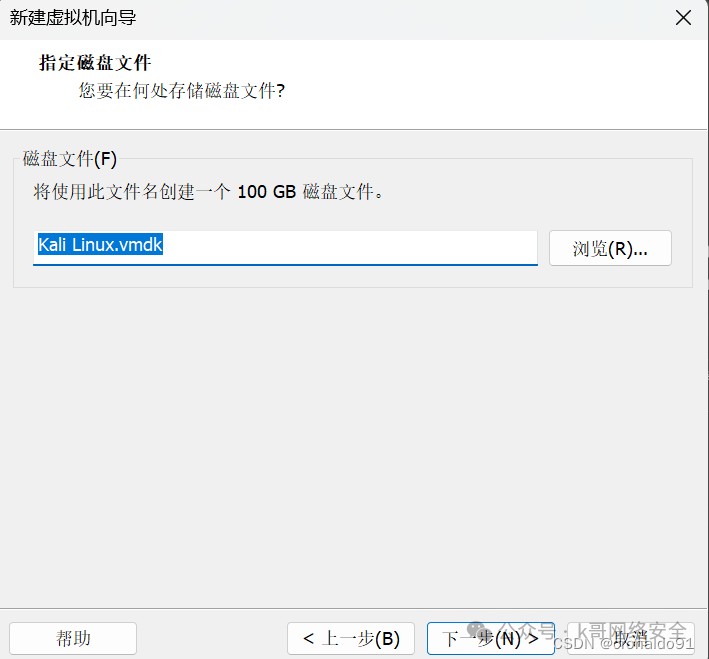Click the 您要在何处存储磁盘文件? subtitle text
The width and height of the screenshot is (709, 659).
click(x=182, y=91)
